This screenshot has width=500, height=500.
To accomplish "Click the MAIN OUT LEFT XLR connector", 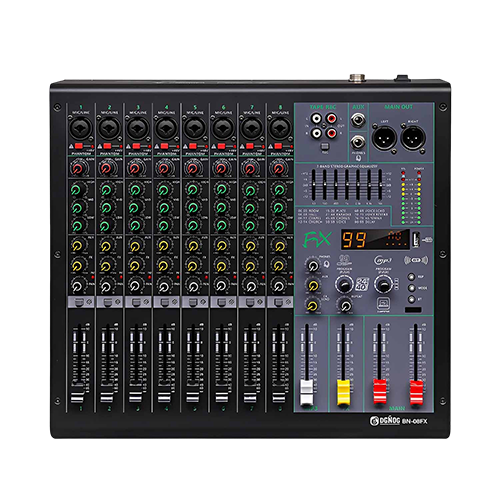I will (384, 138).
